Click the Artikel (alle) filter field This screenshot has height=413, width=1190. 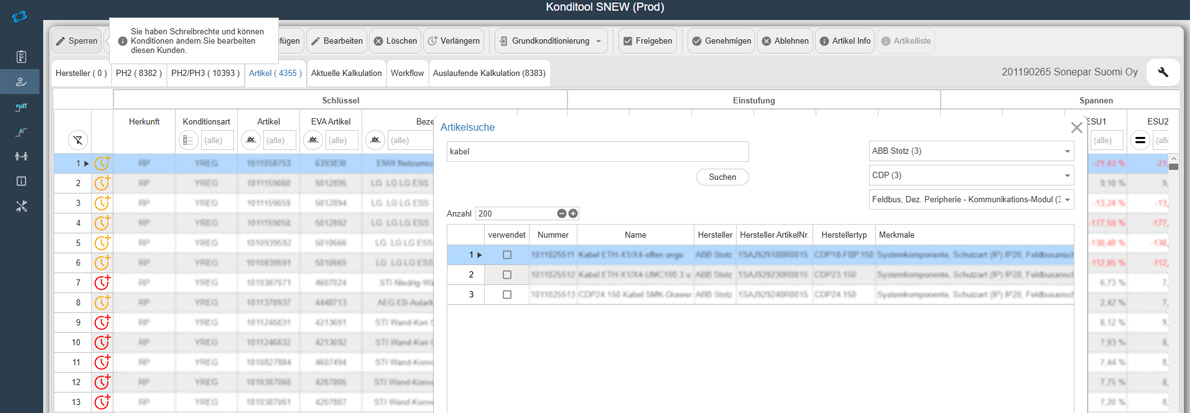click(279, 140)
